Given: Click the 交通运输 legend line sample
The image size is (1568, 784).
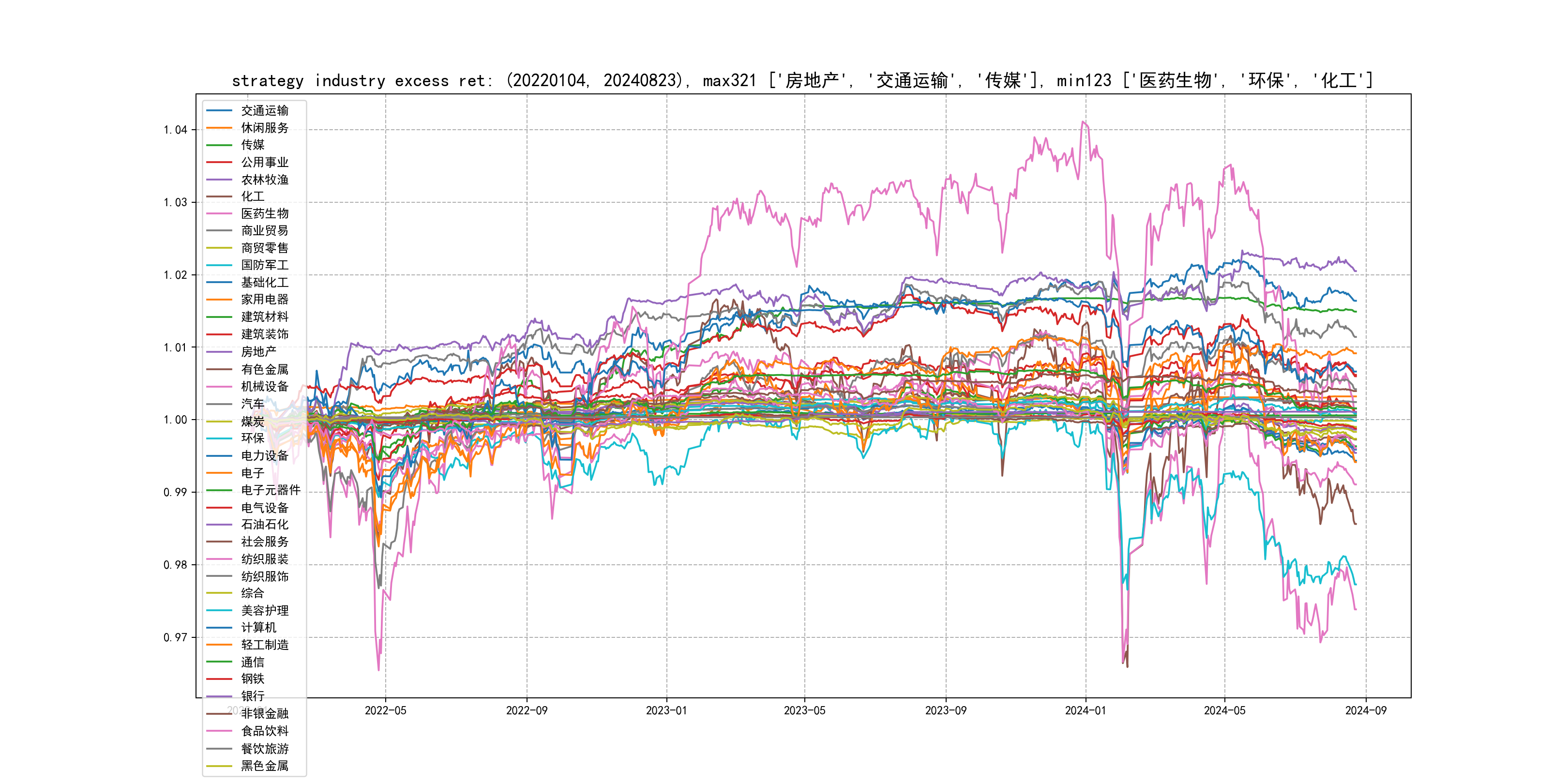Looking at the screenshot, I should (219, 111).
